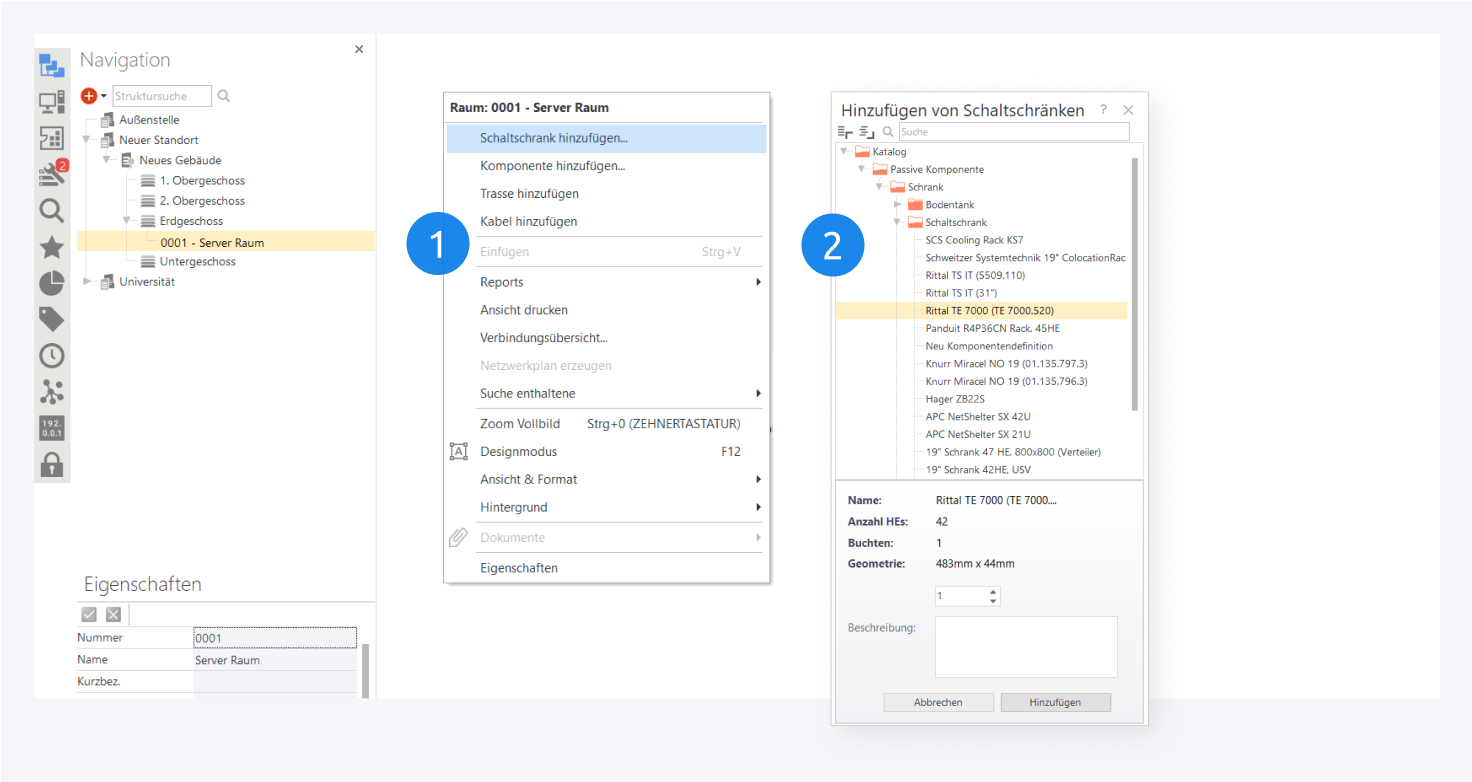Viewport: 1472px width, 782px height.
Task: Open the IP address management icon
Action: point(51,428)
